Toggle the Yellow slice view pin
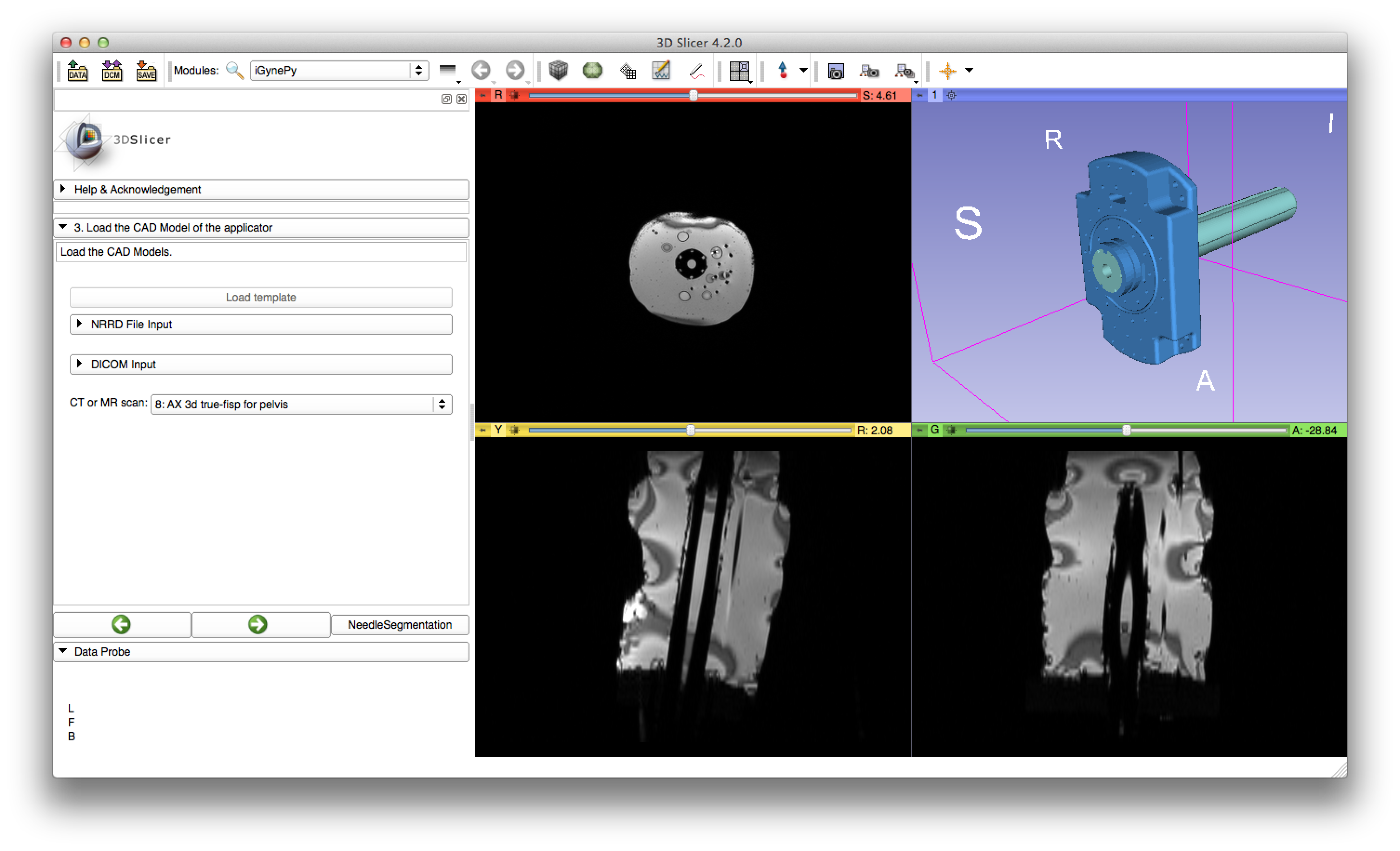Screen dimensions: 1400x851 click(x=482, y=430)
